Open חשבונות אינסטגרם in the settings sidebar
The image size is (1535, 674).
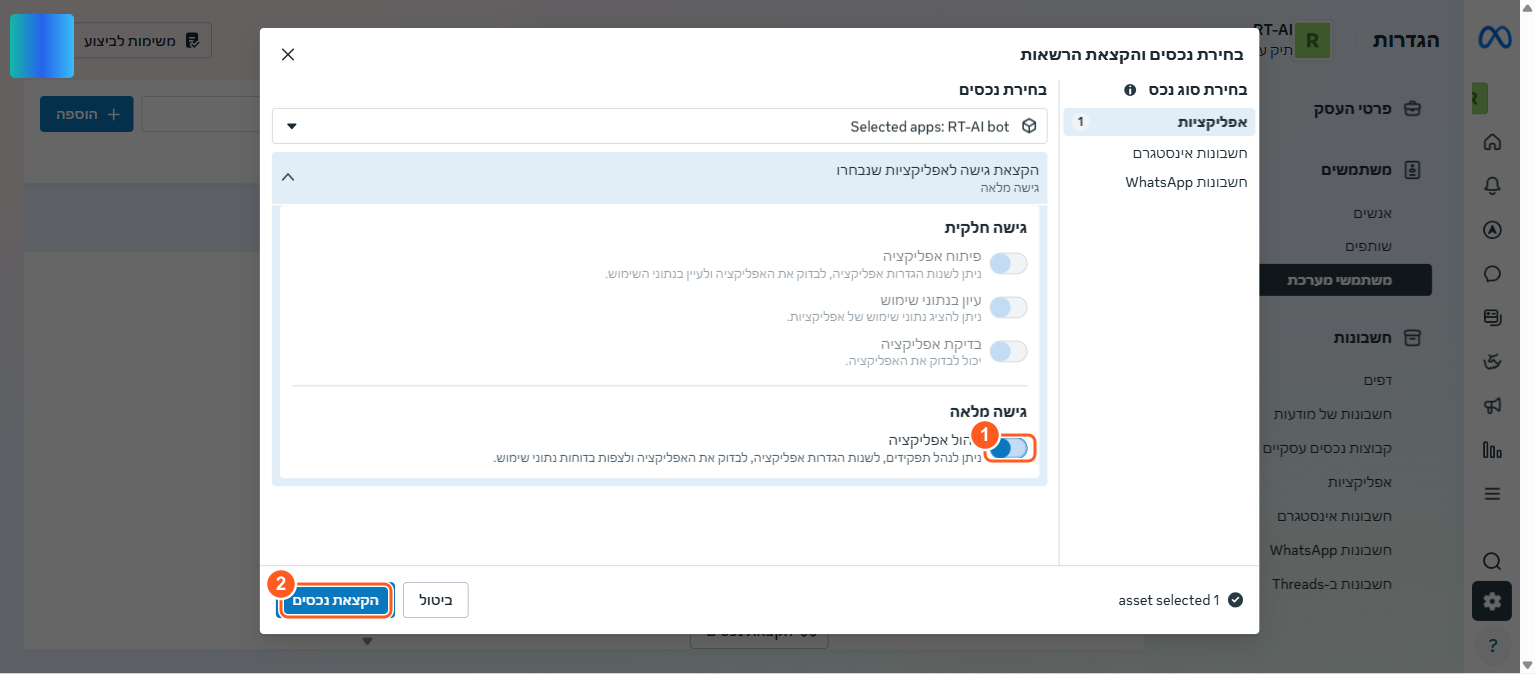pyautogui.click(x=1334, y=516)
